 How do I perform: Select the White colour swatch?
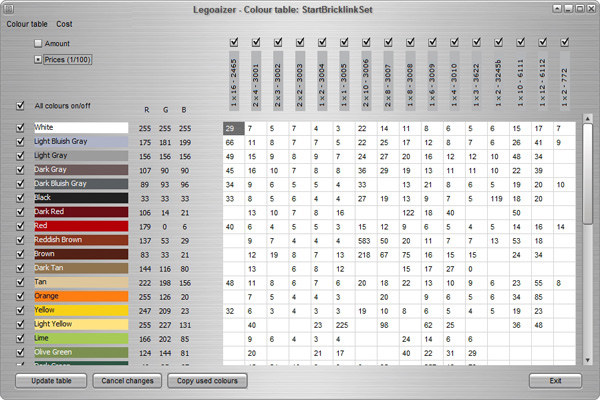click(81, 127)
